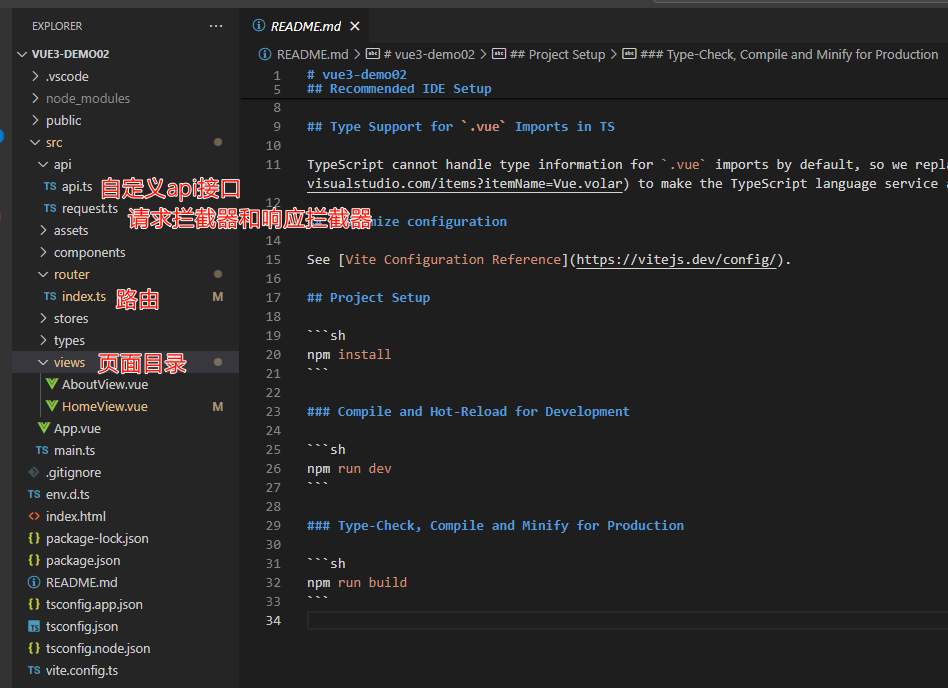Expand the types folder
The image size is (948, 688).
pos(44,340)
